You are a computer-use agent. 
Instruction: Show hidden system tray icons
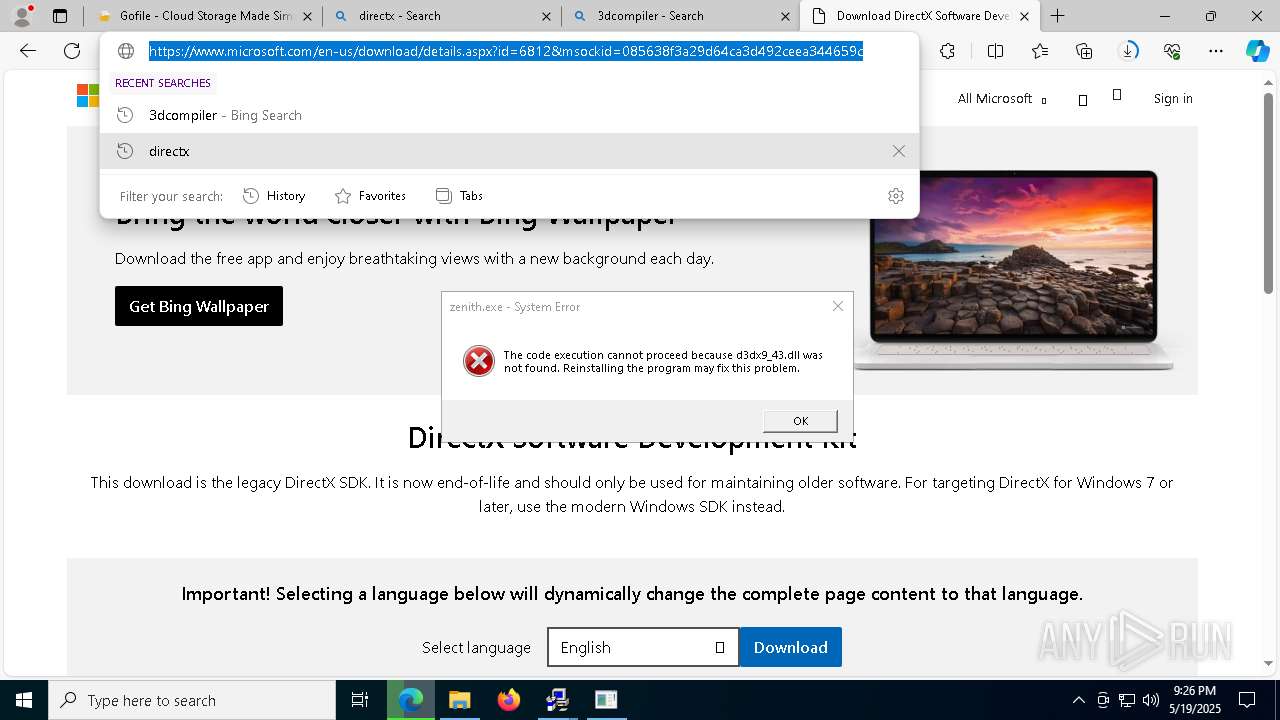click(1078, 700)
